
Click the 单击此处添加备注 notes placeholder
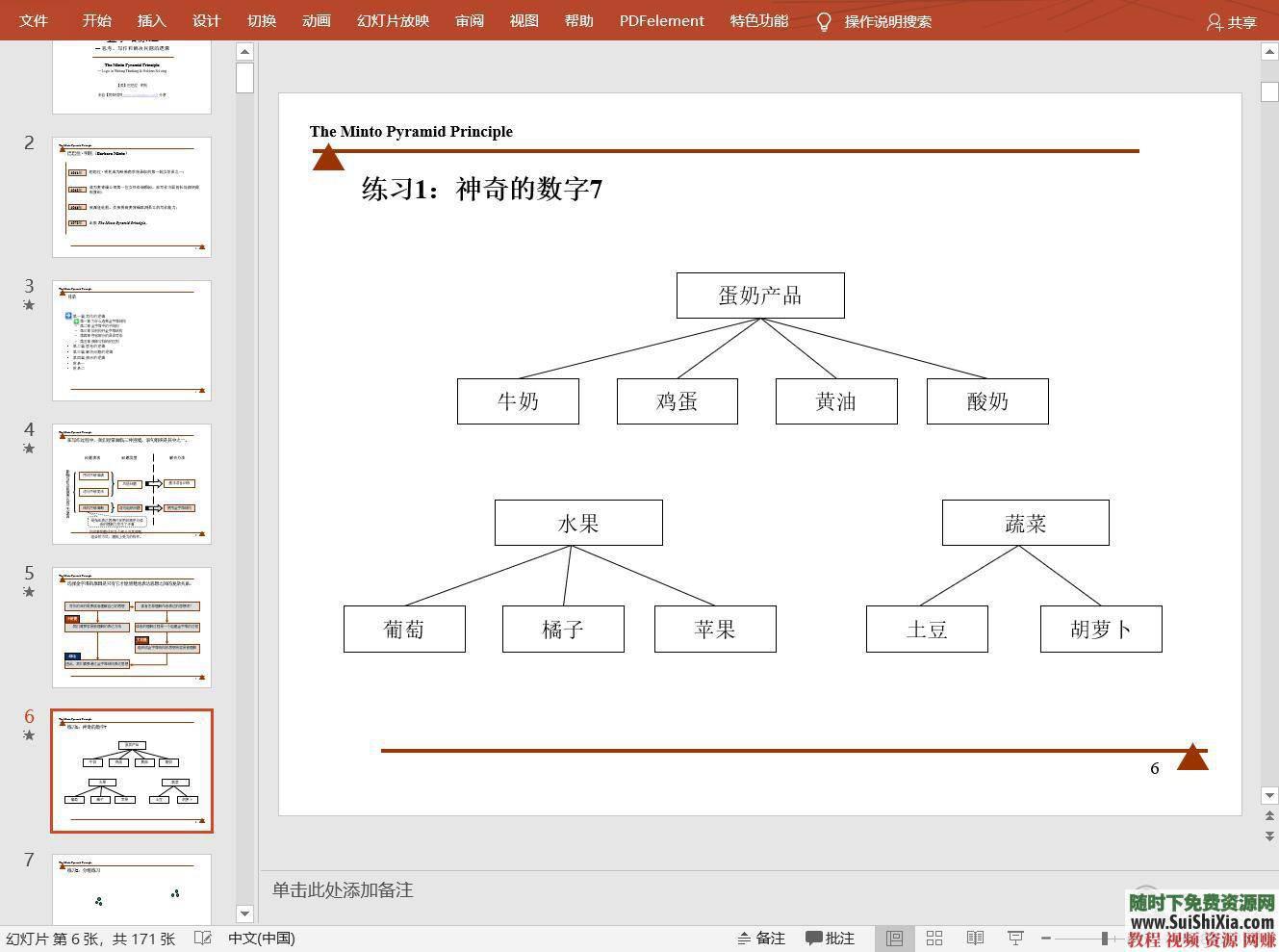tap(342, 890)
